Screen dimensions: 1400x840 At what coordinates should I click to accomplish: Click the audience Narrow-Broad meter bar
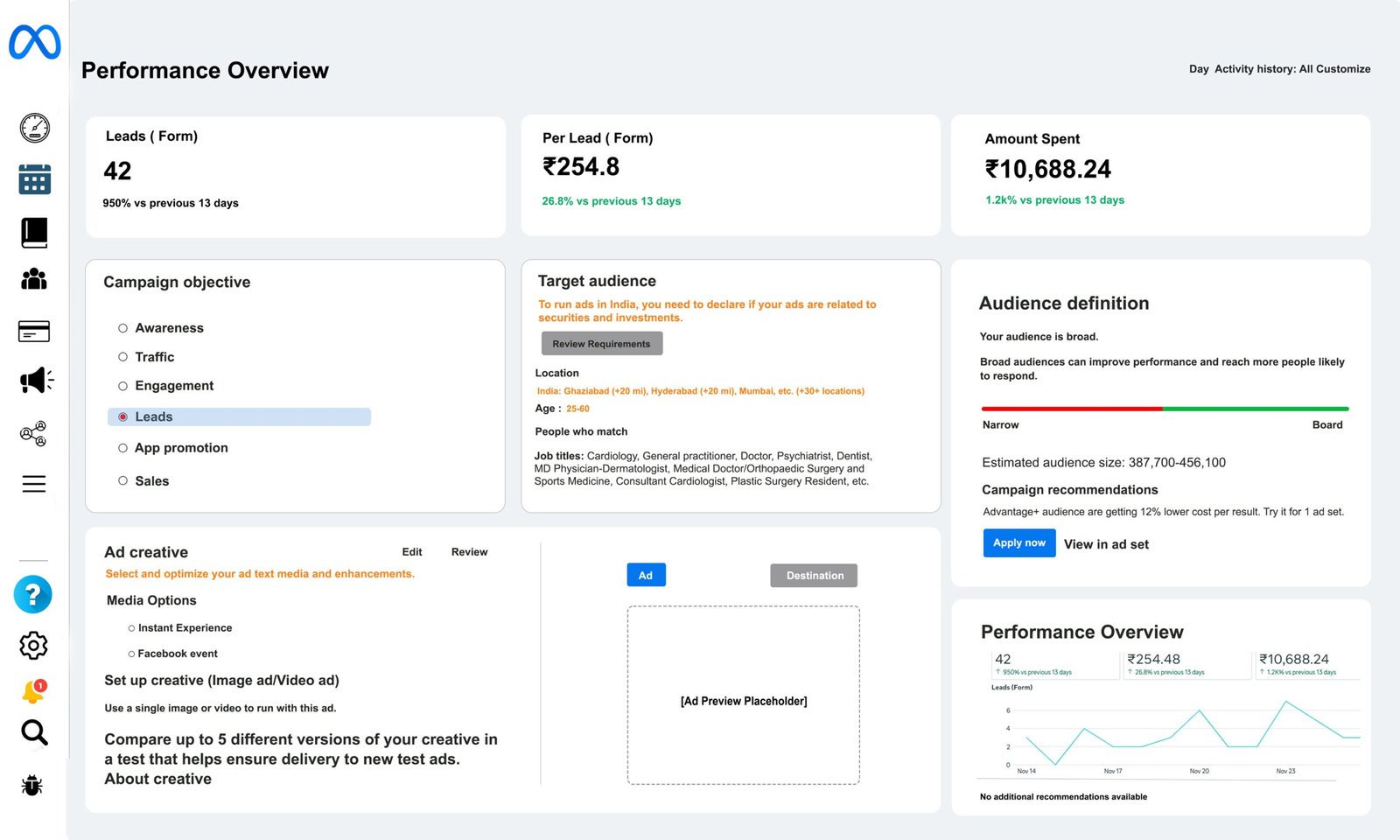point(1165,409)
